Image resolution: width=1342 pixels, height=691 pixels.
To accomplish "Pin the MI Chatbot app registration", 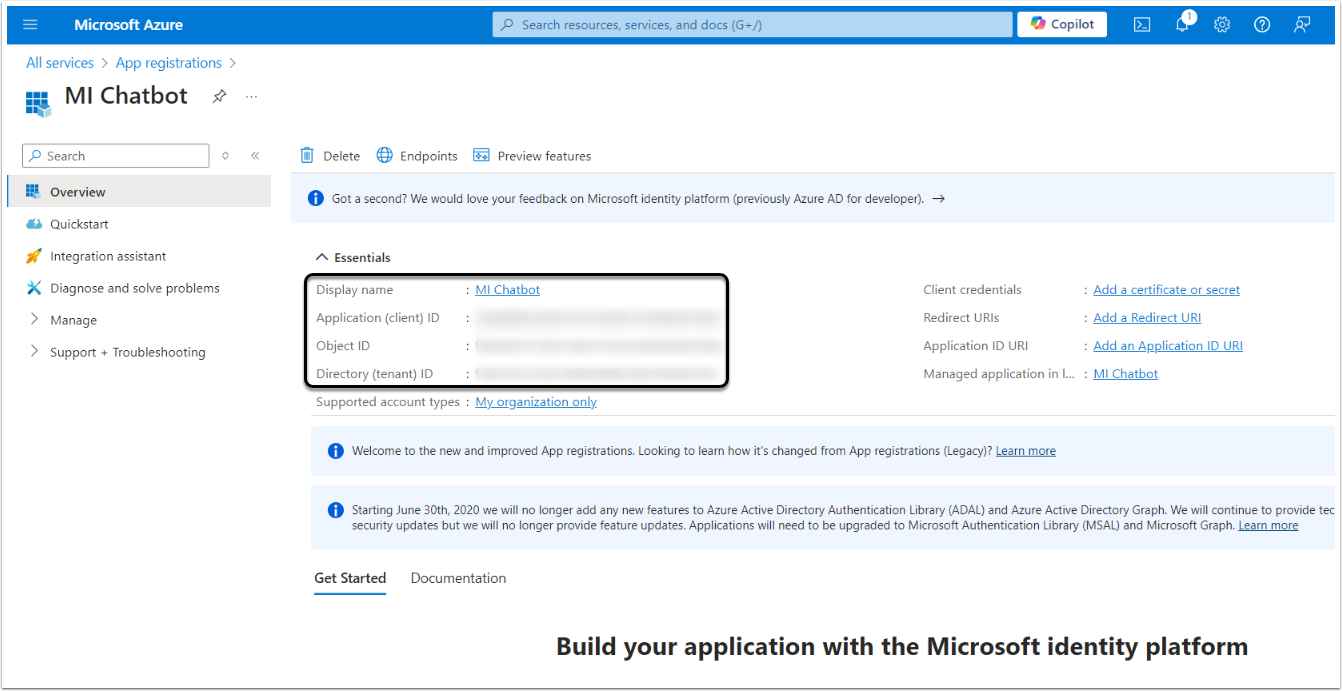I will [x=219, y=96].
